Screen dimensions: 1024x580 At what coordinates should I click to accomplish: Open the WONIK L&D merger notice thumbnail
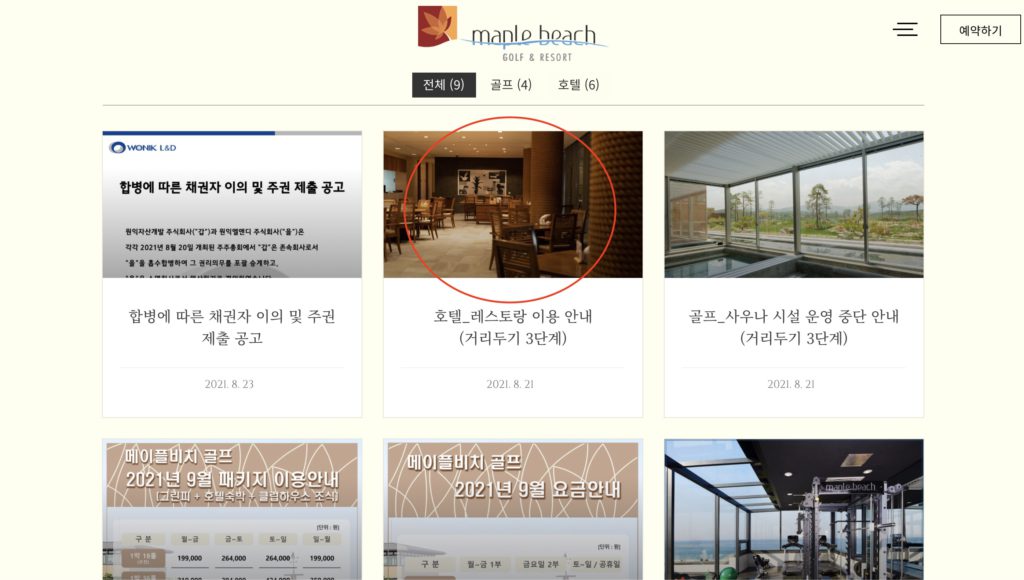click(232, 204)
